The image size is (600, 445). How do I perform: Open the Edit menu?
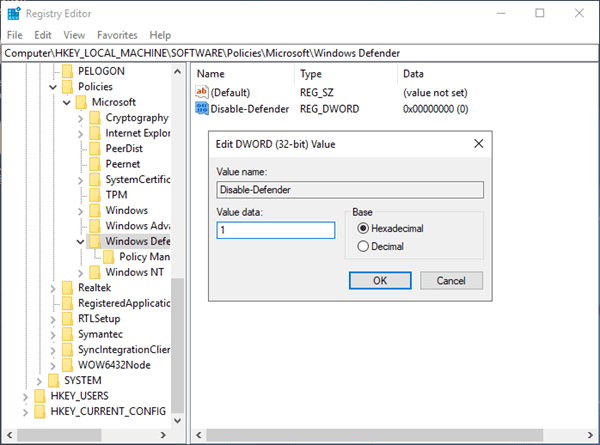(43, 35)
